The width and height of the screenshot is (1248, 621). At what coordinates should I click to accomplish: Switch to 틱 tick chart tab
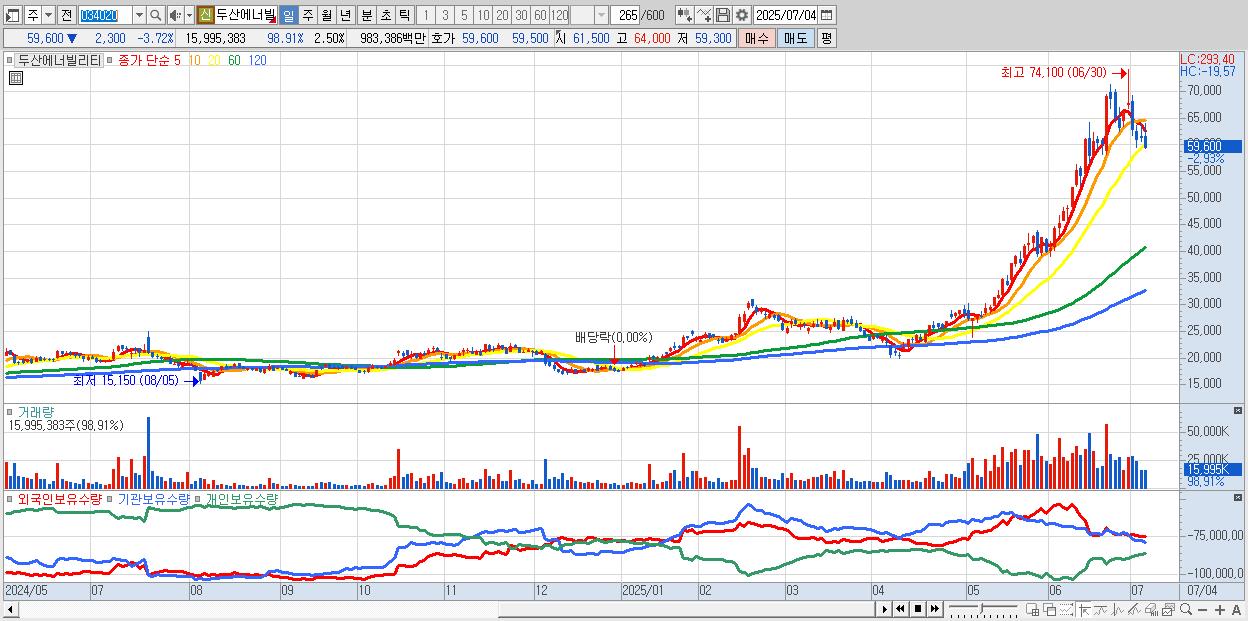404,15
